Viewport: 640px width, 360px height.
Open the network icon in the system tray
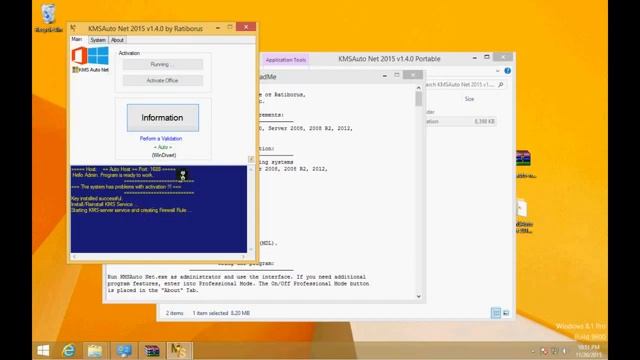click(554, 351)
